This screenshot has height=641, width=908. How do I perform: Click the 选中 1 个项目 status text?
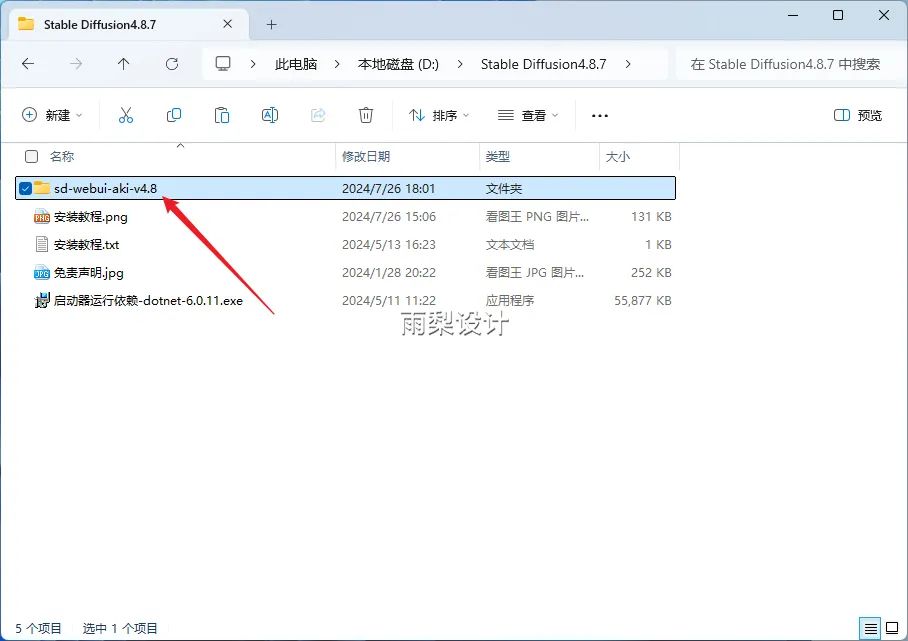click(x=120, y=628)
